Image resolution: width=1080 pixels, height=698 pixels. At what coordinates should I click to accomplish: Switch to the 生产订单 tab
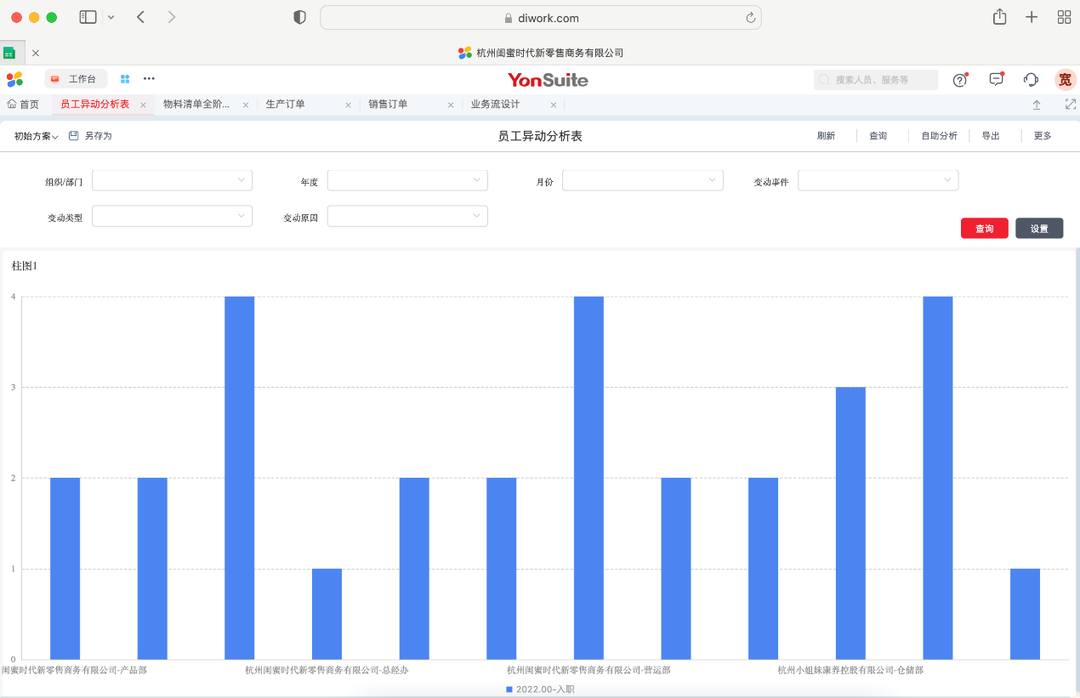(x=285, y=104)
